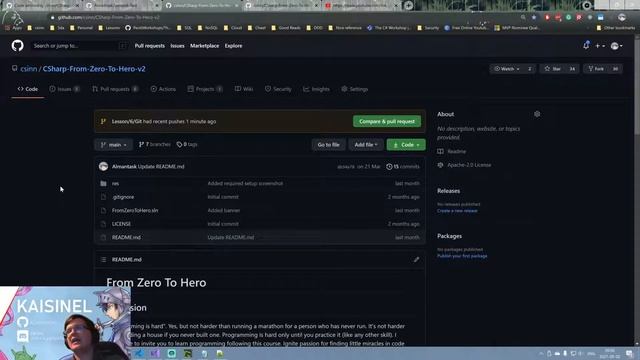Edit About details via gear icon
The image size is (640, 360).
pos(537,114)
